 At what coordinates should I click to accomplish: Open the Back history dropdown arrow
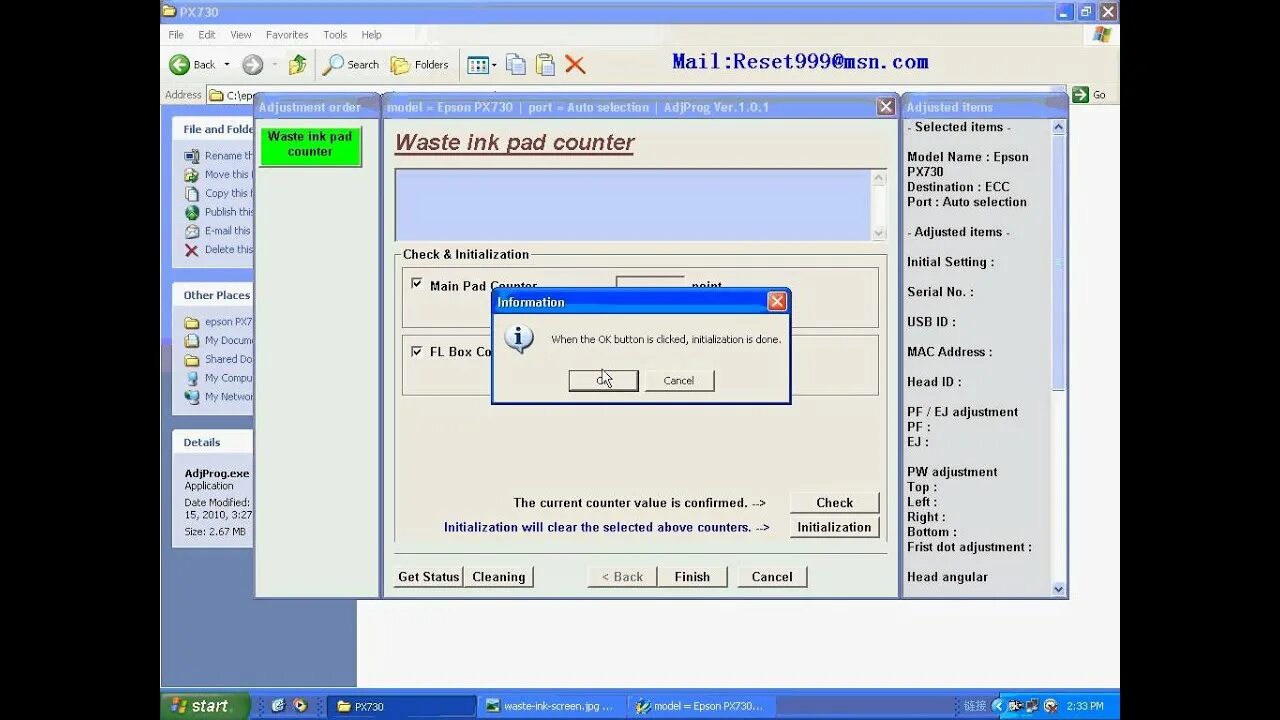click(x=226, y=65)
